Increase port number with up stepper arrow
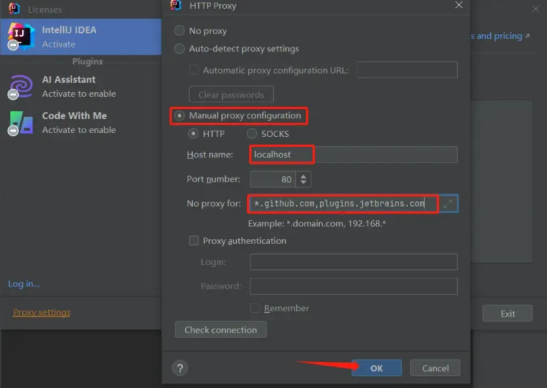Screen dimensions: 548x389 click(x=303, y=176)
